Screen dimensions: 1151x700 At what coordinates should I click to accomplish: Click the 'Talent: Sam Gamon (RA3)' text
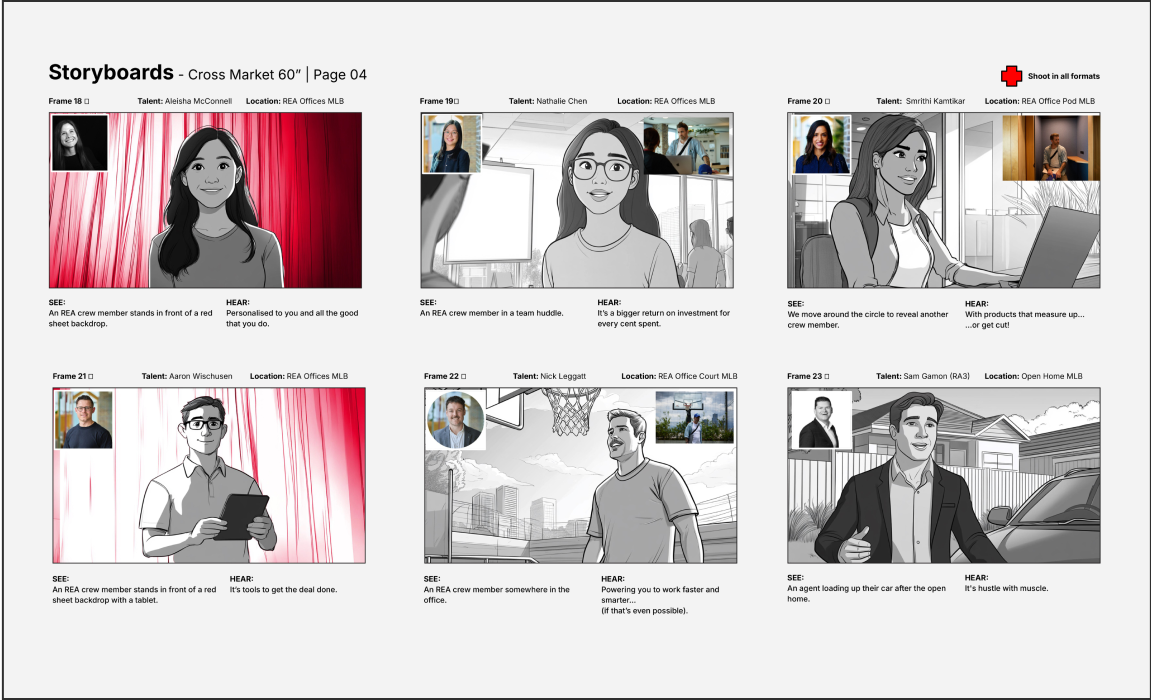(925, 376)
